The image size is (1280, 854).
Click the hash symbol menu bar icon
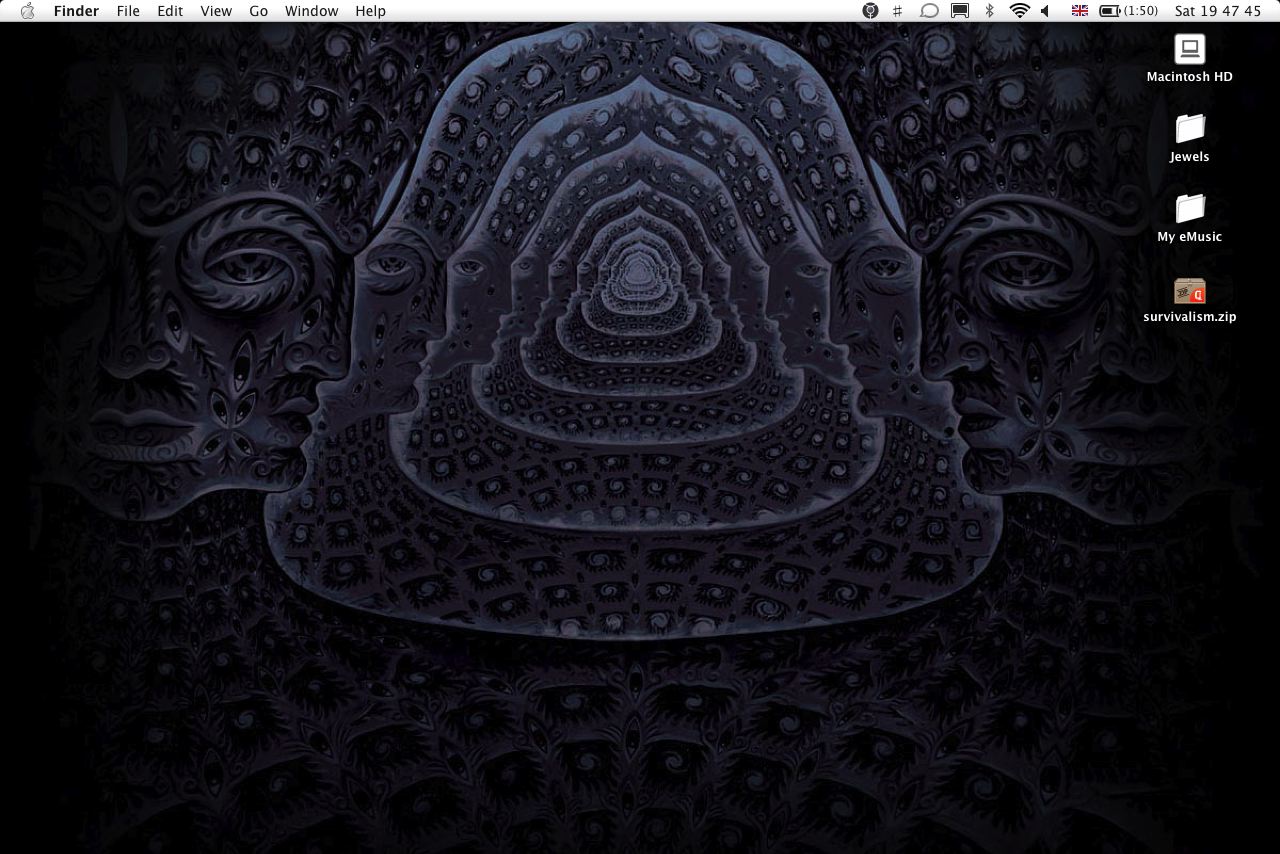pyautogui.click(x=898, y=11)
